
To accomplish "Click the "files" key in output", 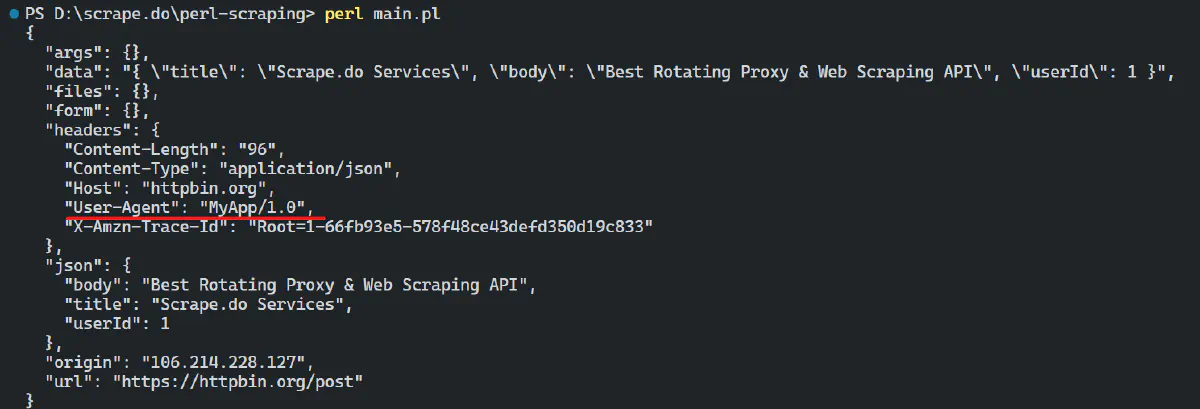I will coord(73,91).
